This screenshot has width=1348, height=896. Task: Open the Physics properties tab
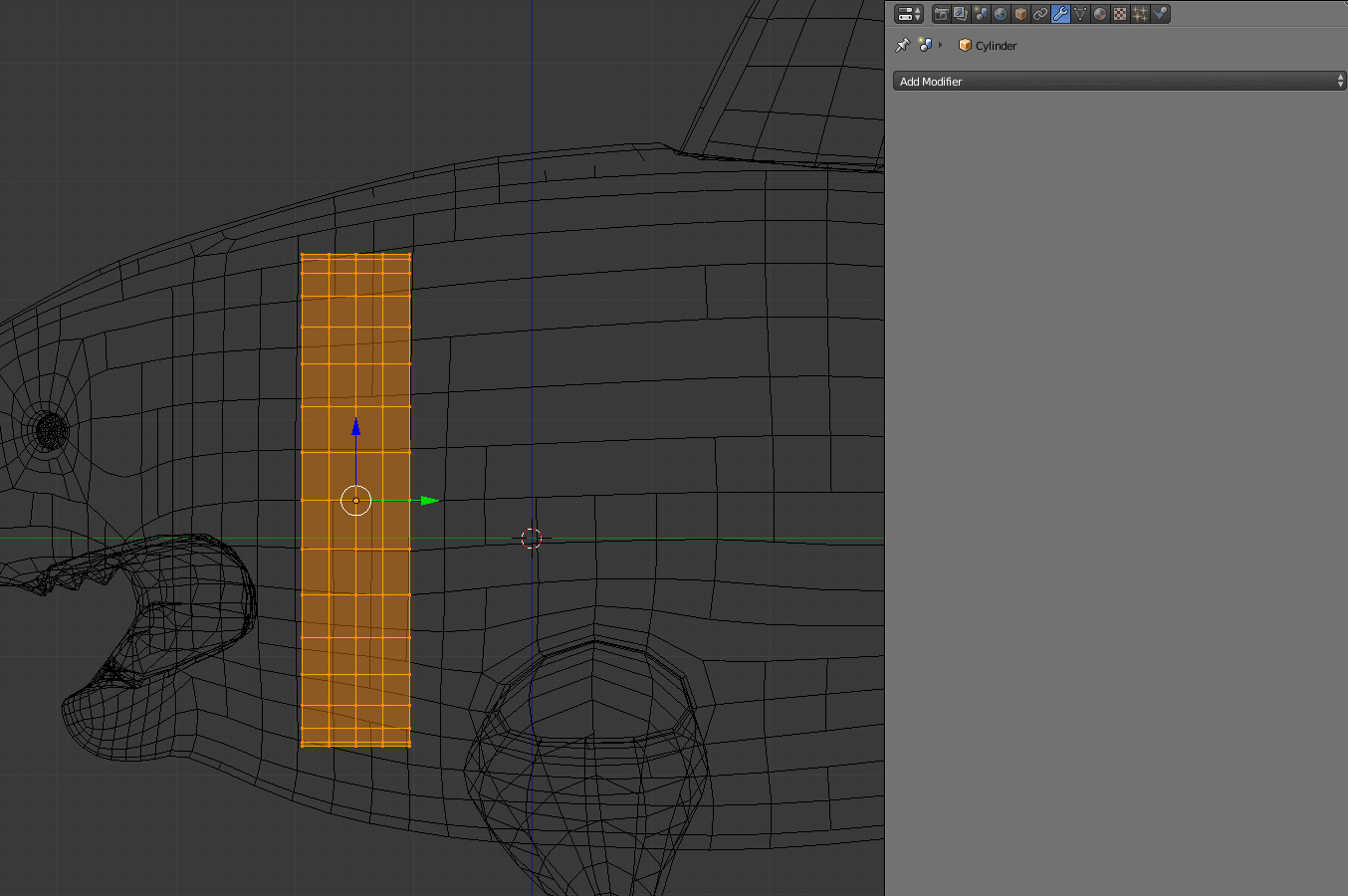click(x=1160, y=14)
